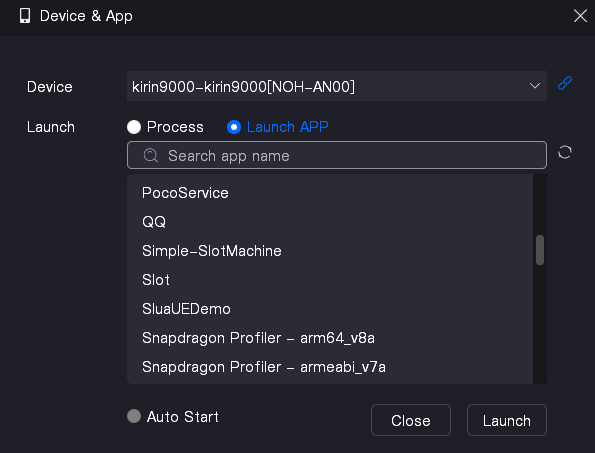Enable the Auto Start toggle
The height and width of the screenshot is (453, 595).
click(x=134, y=416)
